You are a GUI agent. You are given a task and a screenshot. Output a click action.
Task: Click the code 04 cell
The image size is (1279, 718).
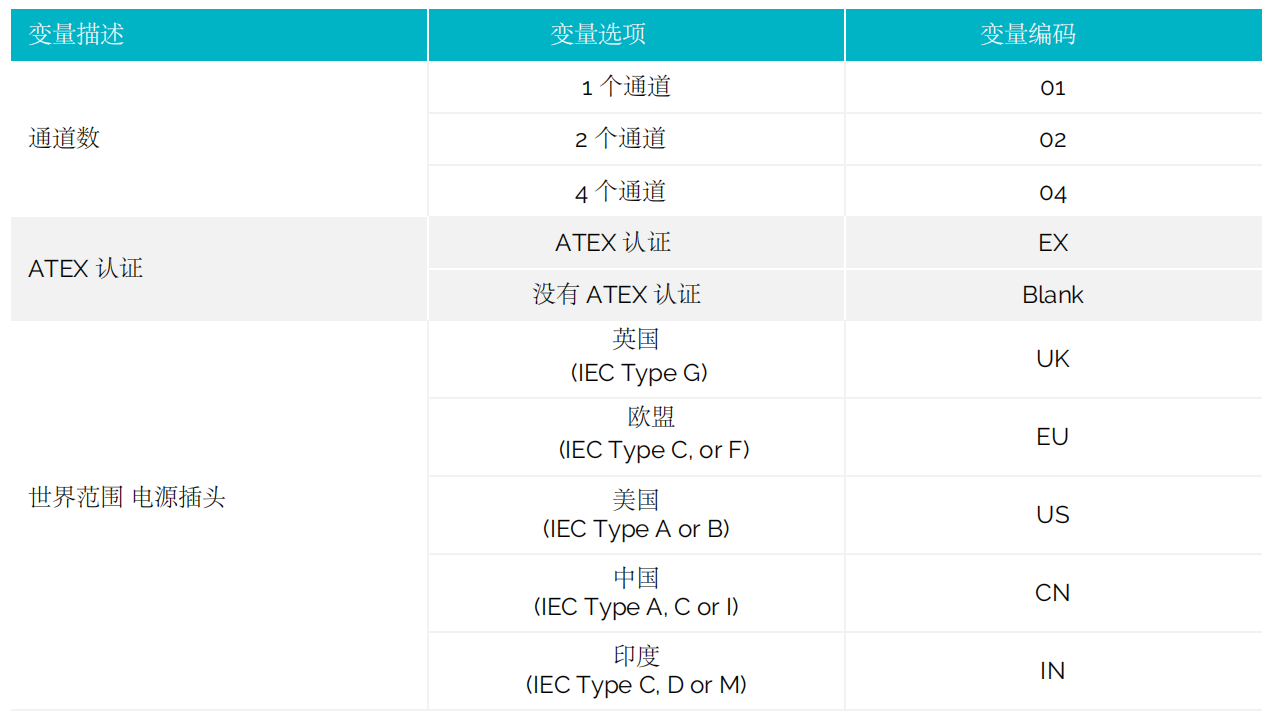[1053, 192]
